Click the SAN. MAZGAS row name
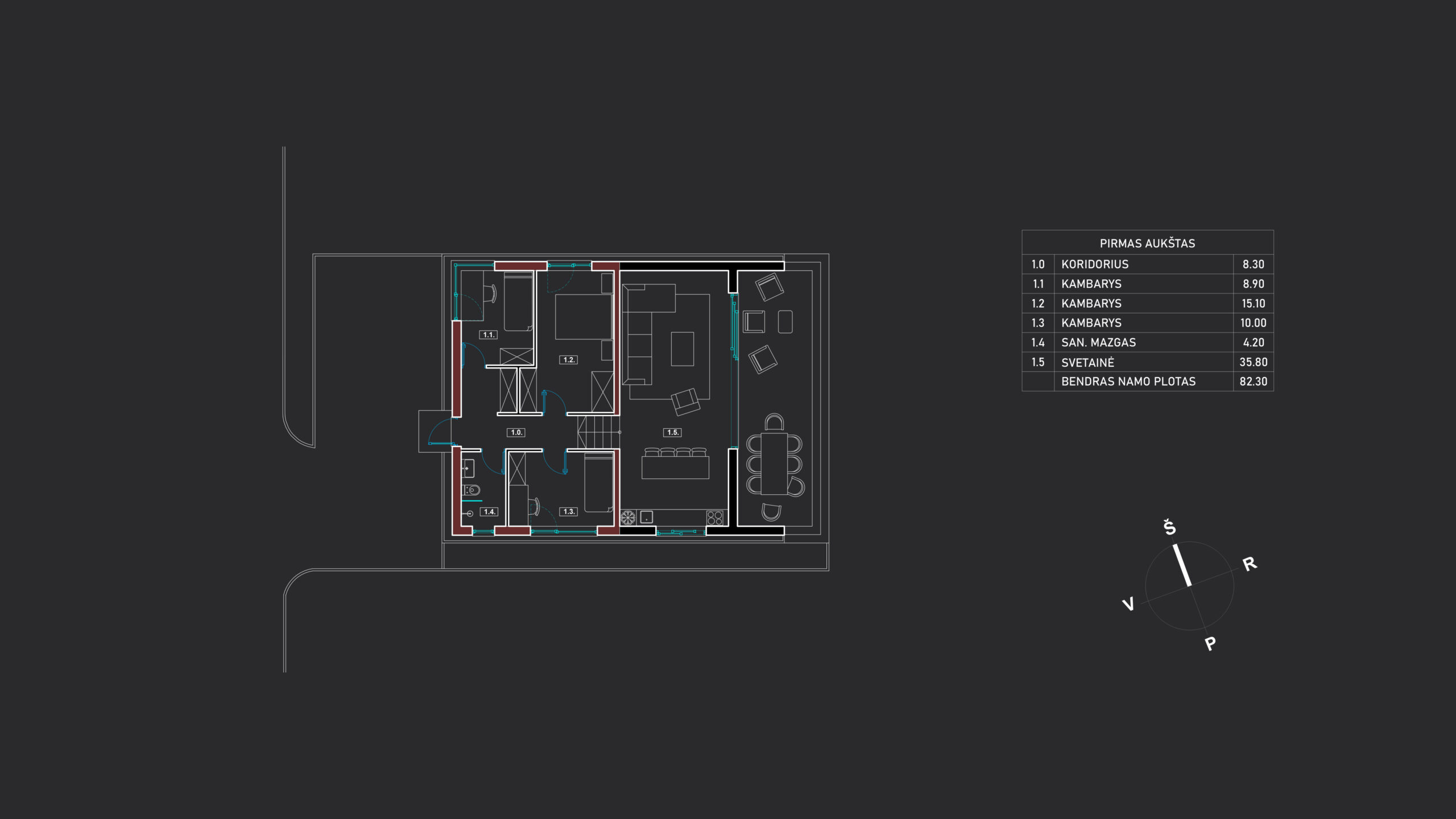The width and height of the screenshot is (1456, 819). coord(1098,342)
